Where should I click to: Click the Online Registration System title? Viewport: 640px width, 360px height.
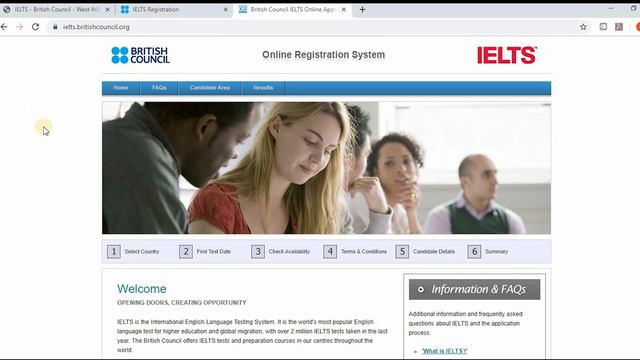click(x=323, y=55)
